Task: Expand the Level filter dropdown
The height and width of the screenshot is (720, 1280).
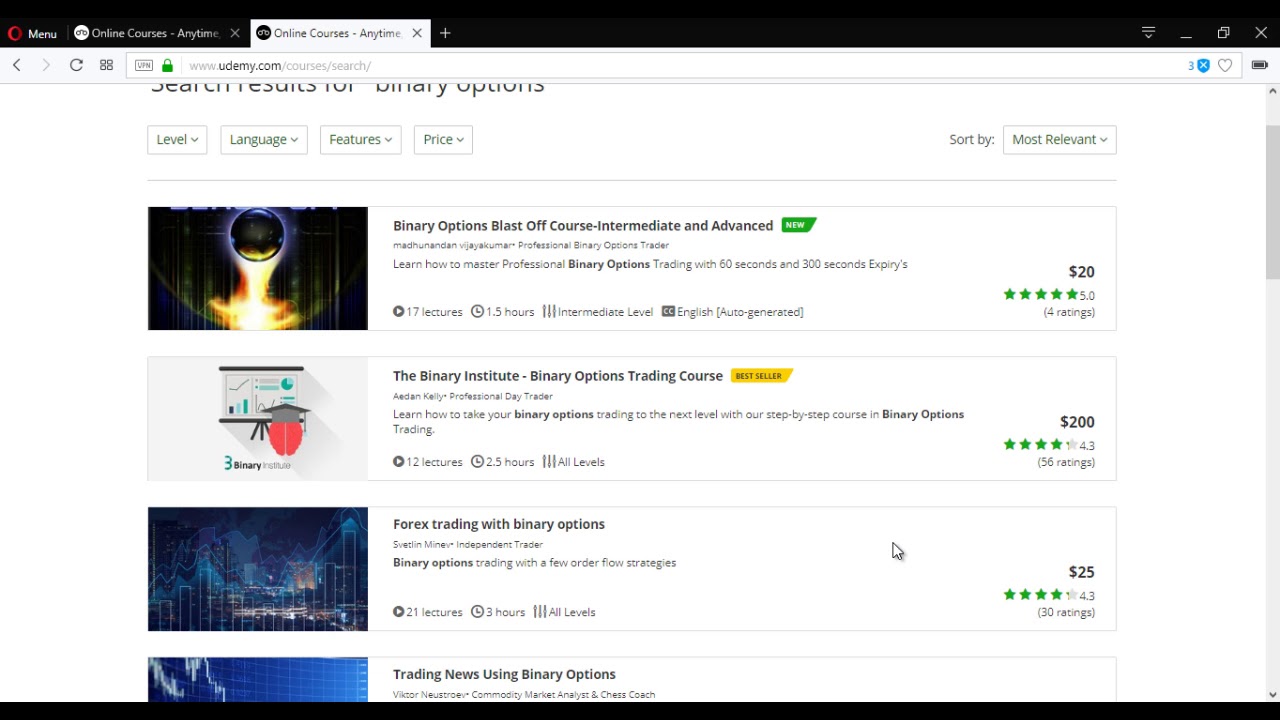Action: click(x=177, y=139)
